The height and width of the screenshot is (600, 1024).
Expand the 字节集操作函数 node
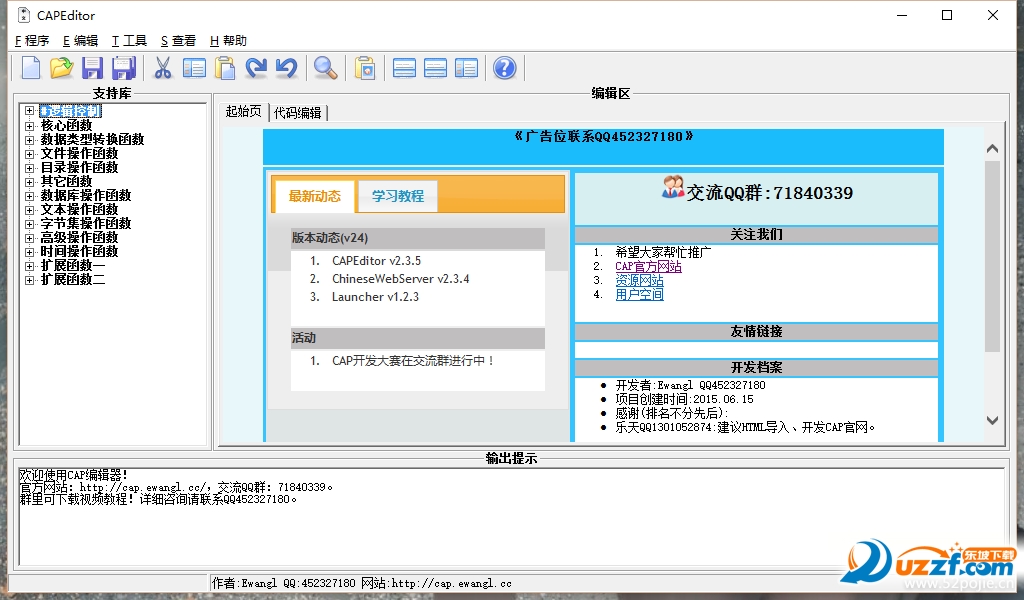click(29, 224)
